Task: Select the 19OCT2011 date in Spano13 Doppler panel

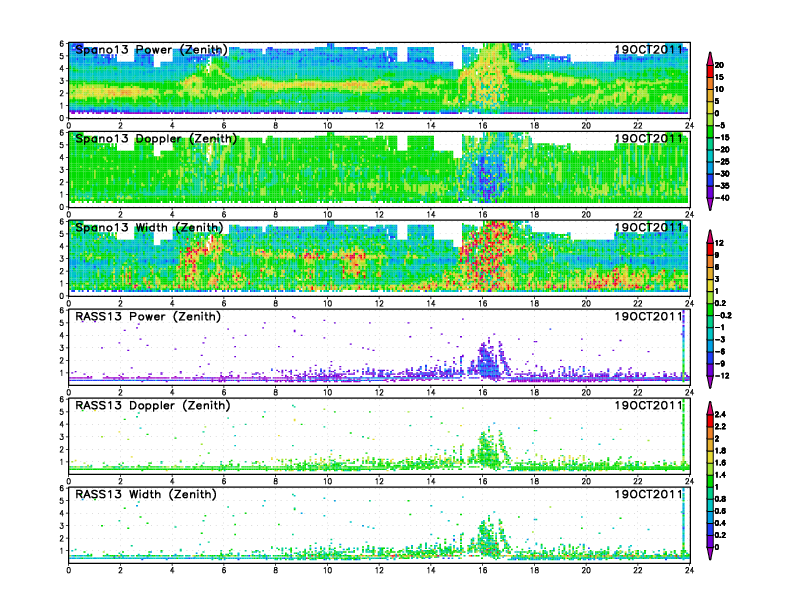Action: click(648, 138)
